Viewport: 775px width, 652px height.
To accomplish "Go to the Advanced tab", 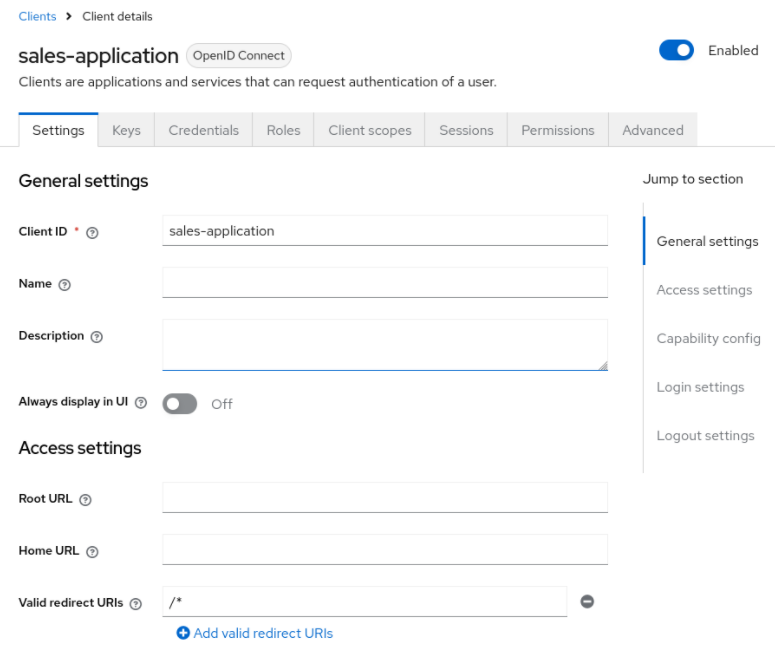I will pyautogui.click(x=652, y=130).
